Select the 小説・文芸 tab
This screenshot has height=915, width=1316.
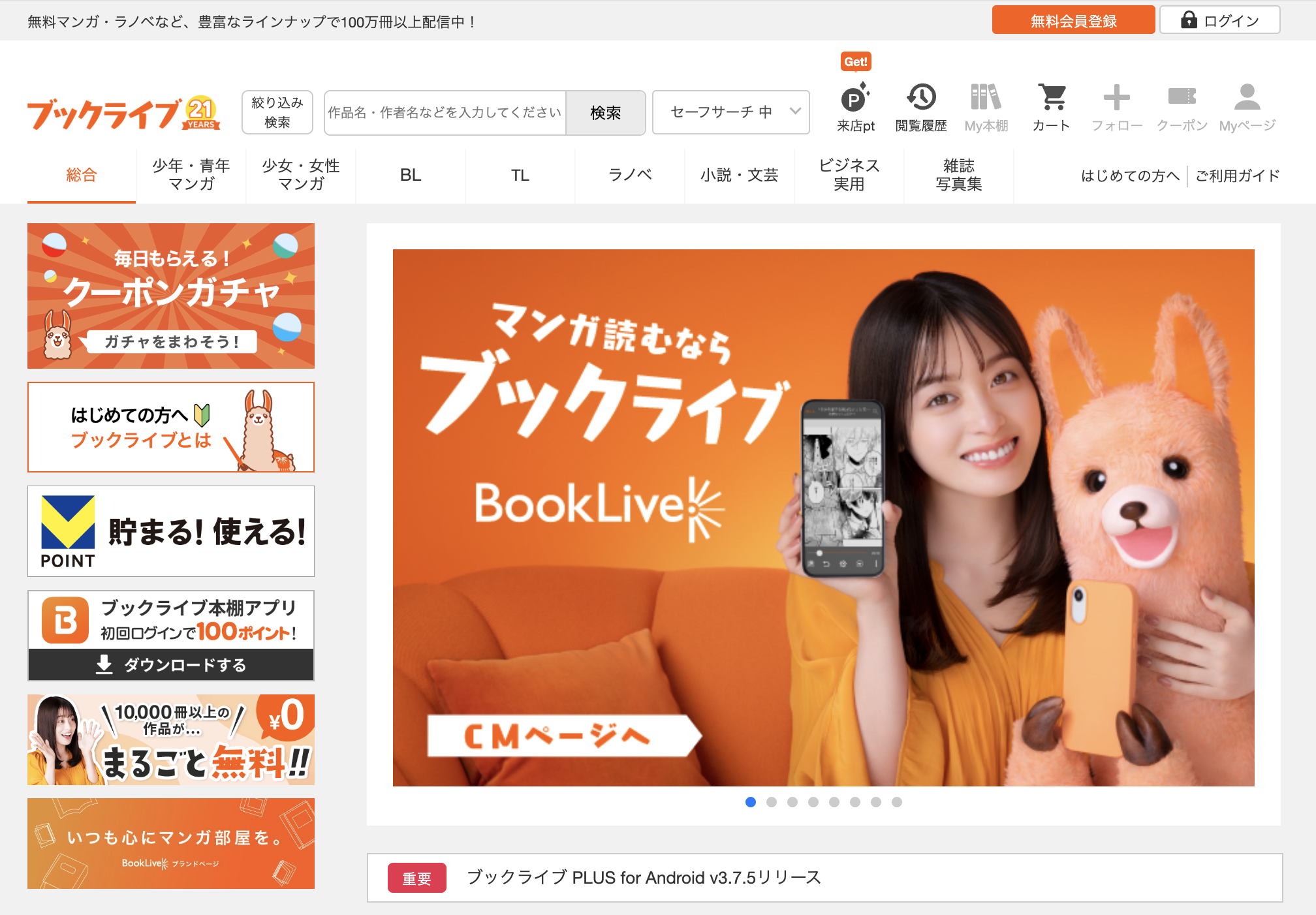[x=740, y=175]
